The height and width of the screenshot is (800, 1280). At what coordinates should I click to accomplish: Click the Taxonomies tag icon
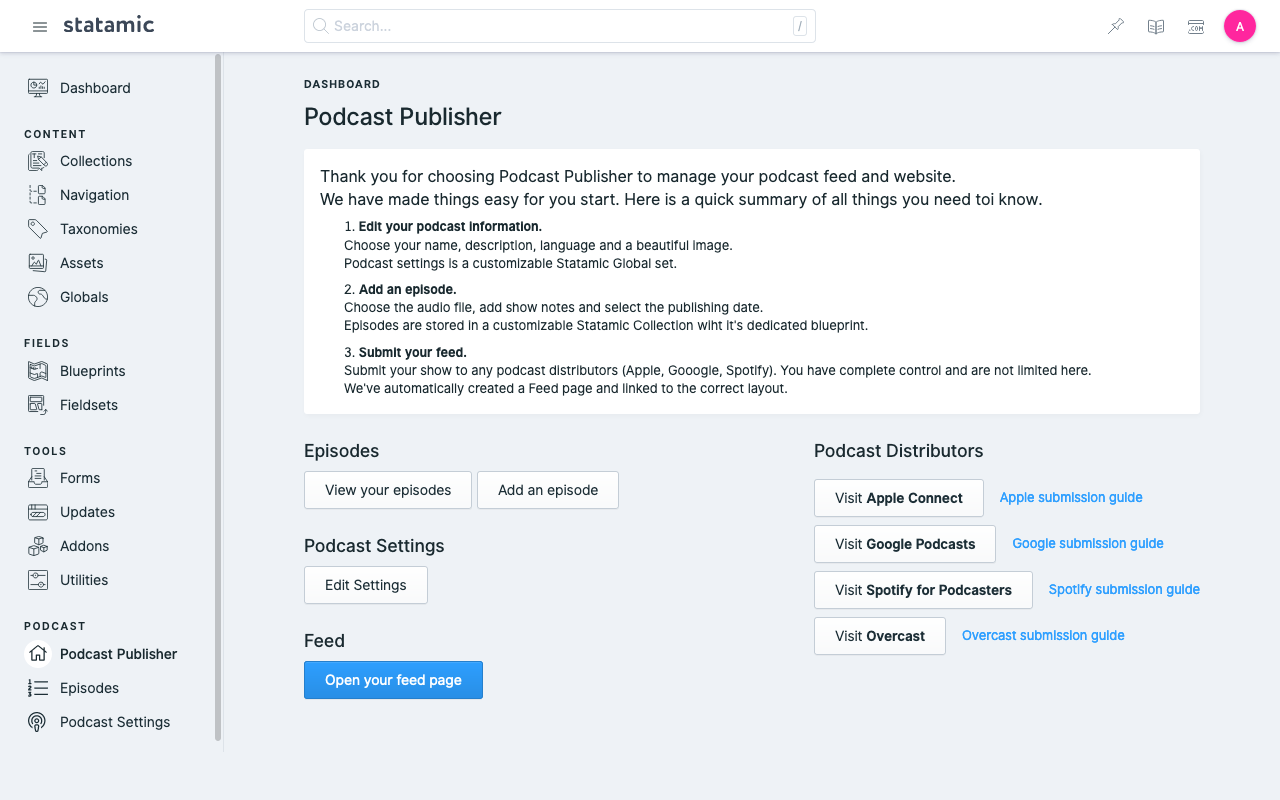[x=38, y=229]
